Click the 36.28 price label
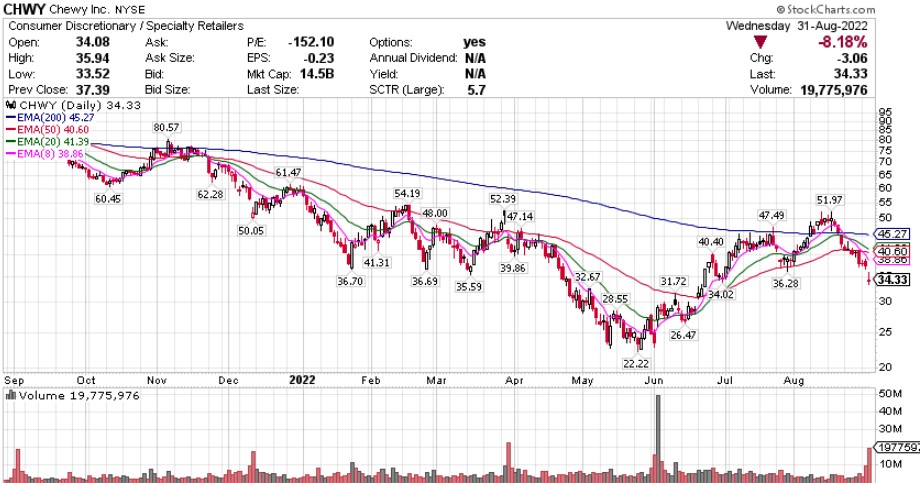This screenshot has height=483, width=923. click(x=785, y=284)
